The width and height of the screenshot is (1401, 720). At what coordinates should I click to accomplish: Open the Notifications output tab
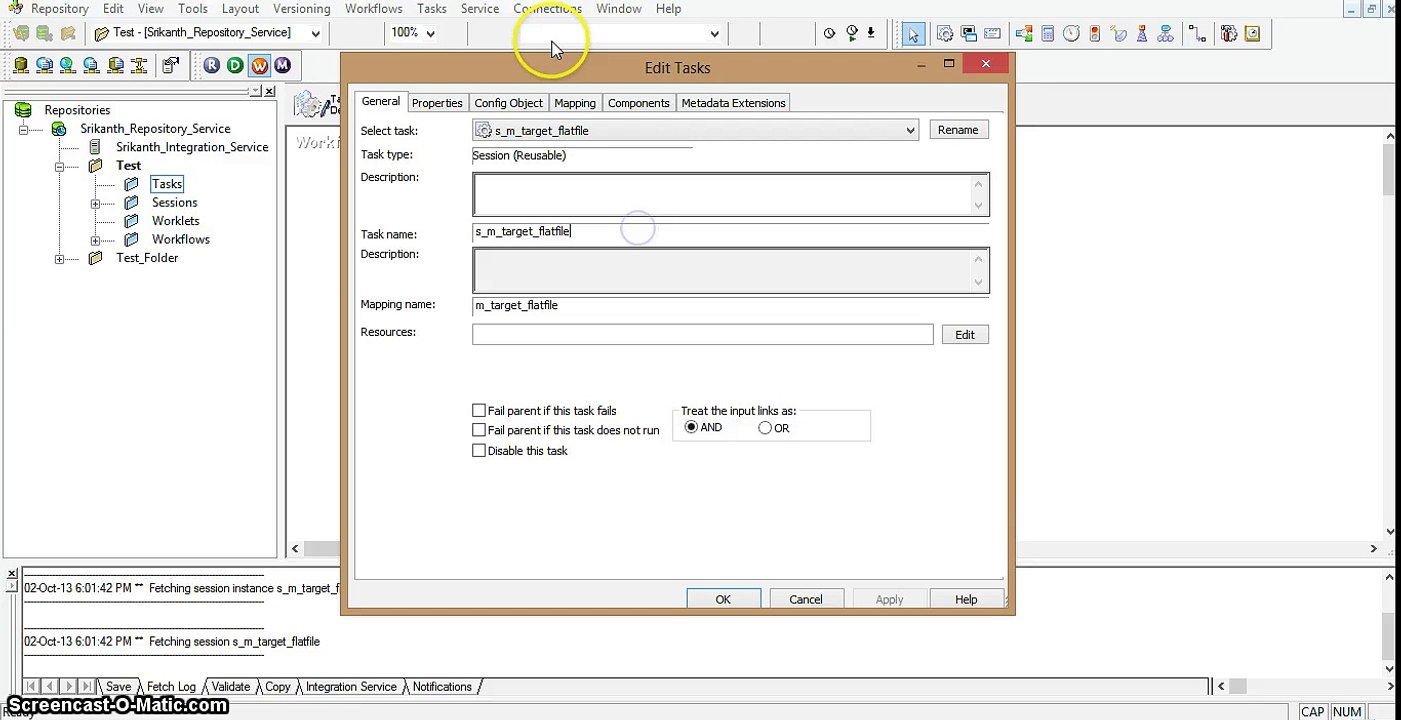pyautogui.click(x=442, y=687)
